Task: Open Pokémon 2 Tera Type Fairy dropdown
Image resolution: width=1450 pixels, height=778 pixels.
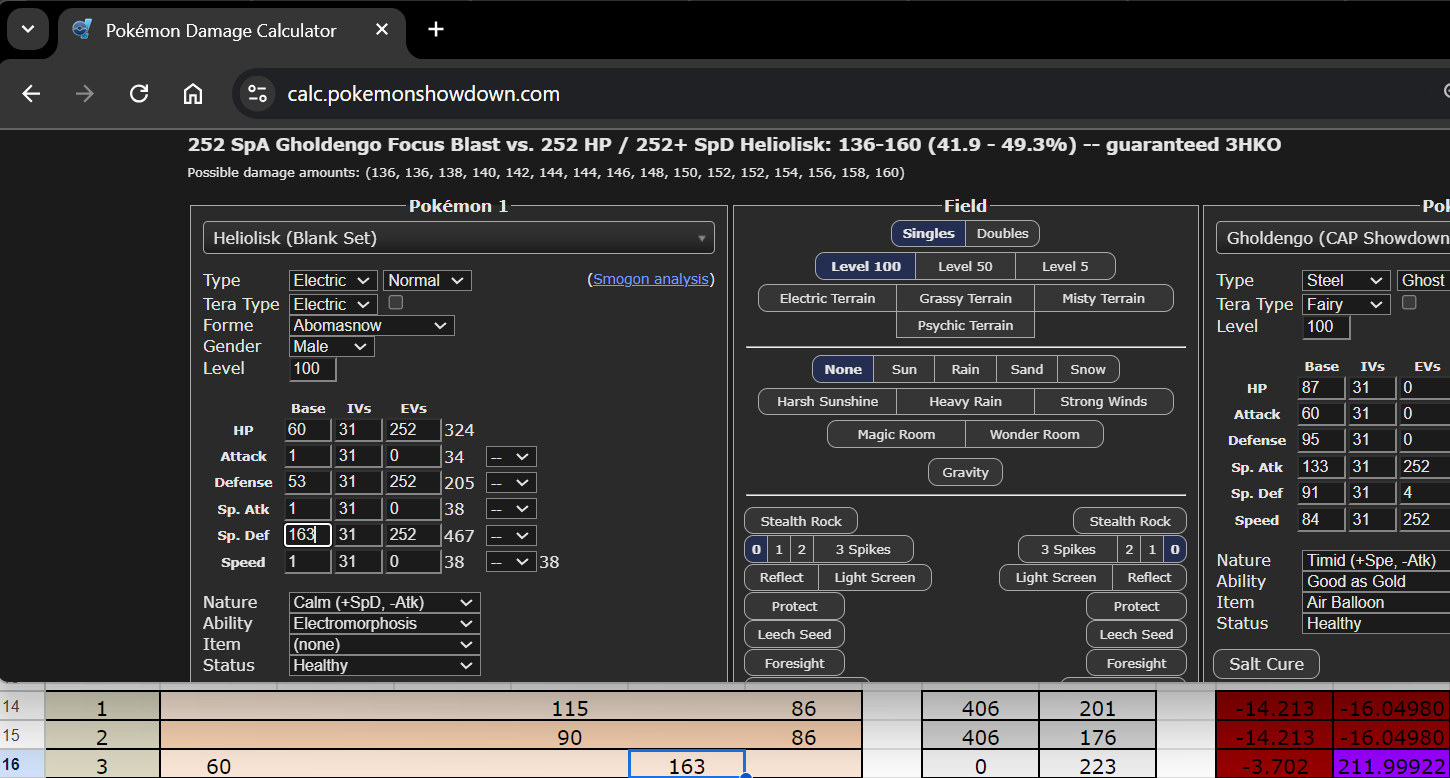Action: 1346,304
